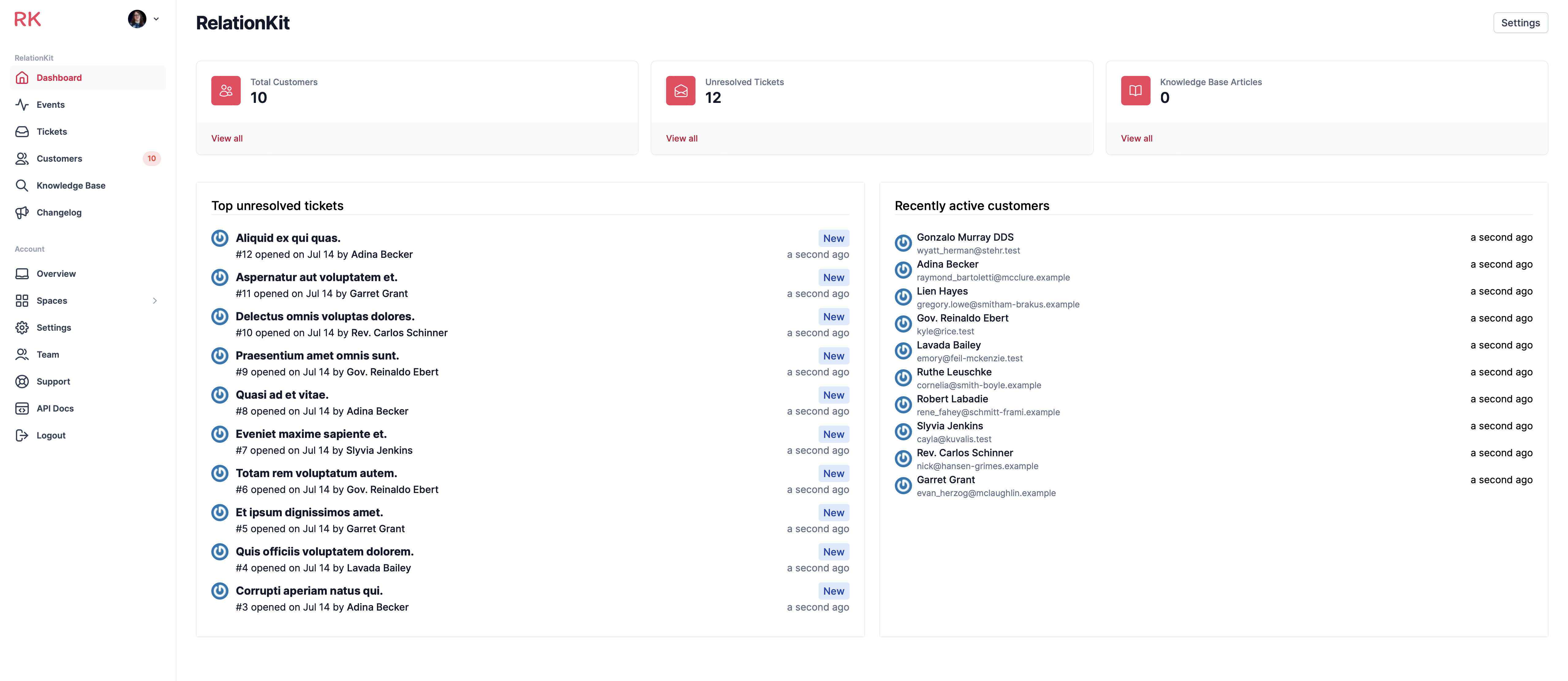Open the Team sidebar item

click(47, 354)
